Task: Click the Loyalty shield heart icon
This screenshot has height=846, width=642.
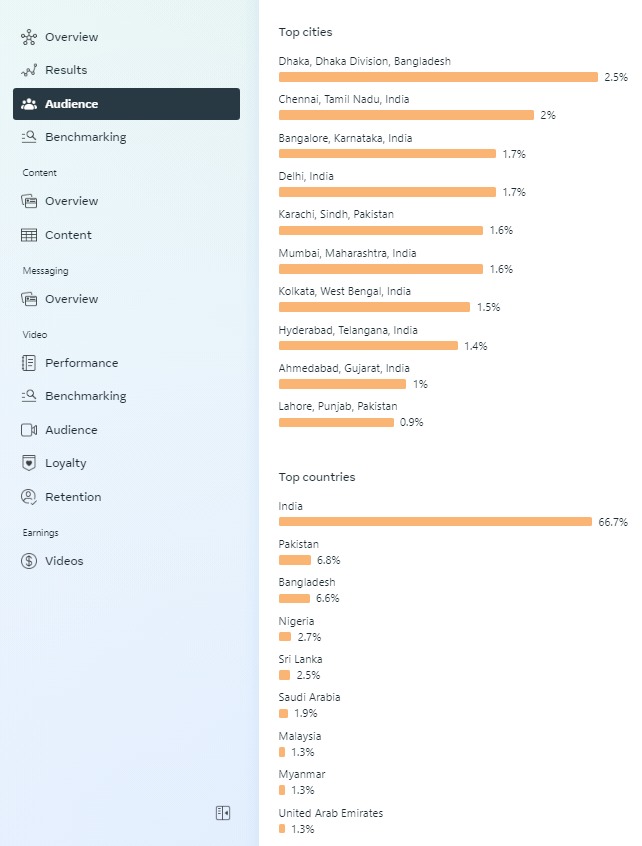Action: pyautogui.click(x=29, y=463)
